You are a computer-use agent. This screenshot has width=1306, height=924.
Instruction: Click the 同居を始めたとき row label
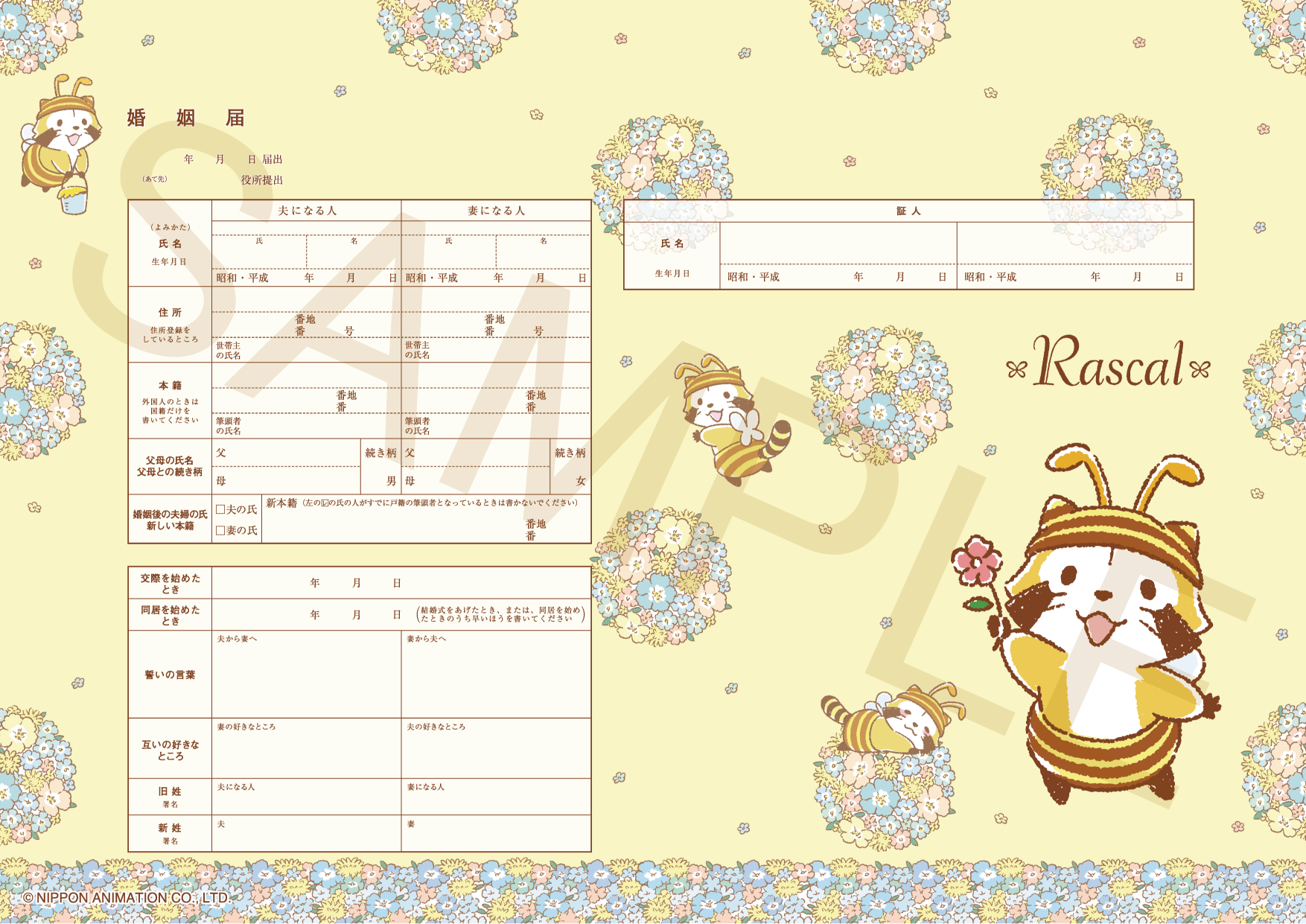click(x=170, y=615)
